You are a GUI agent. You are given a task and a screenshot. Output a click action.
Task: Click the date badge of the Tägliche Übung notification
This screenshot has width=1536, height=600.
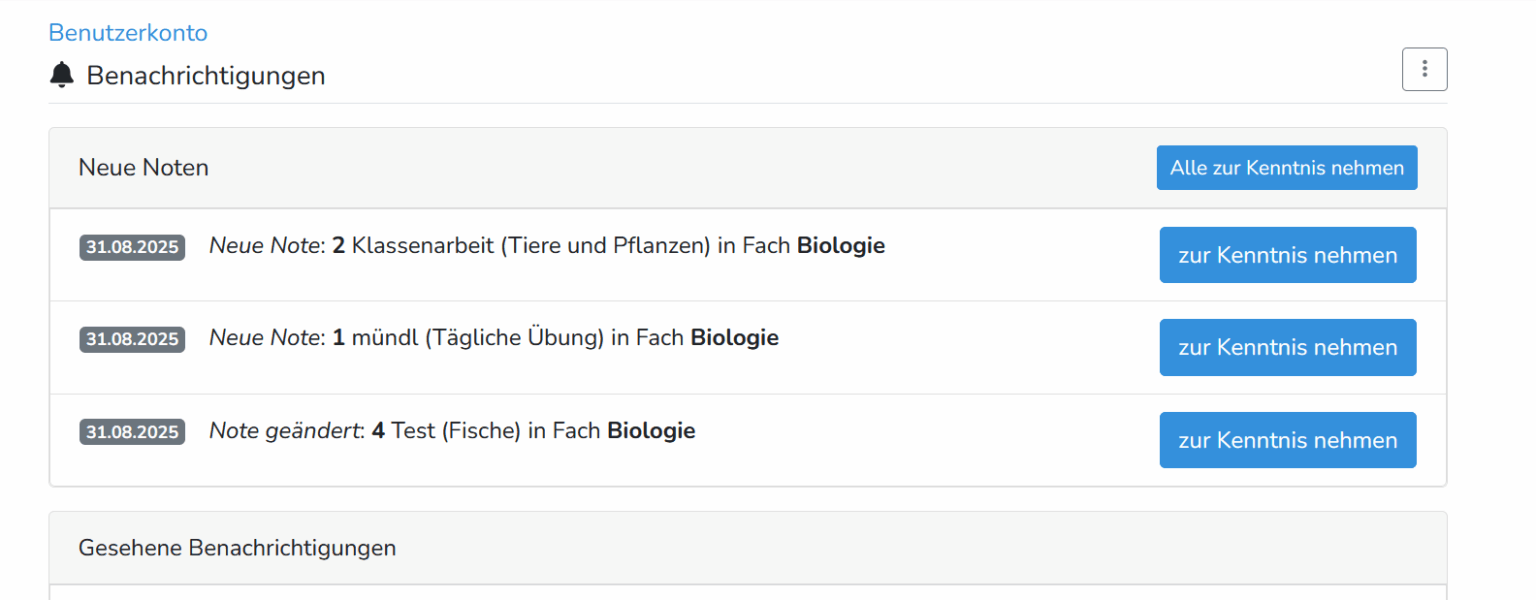click(132, 339)
